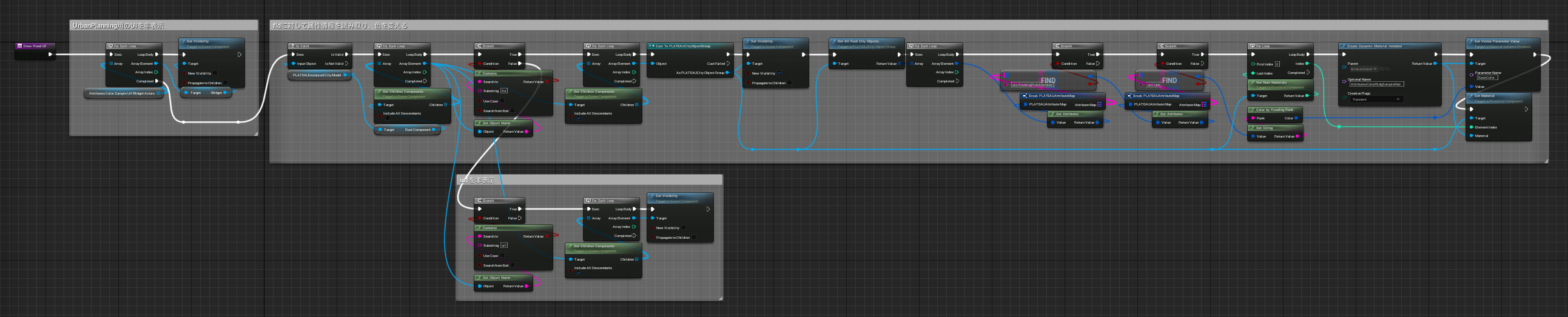
Task: Click the green reroute node on Index wire
Action: [x=1339, y=127]
